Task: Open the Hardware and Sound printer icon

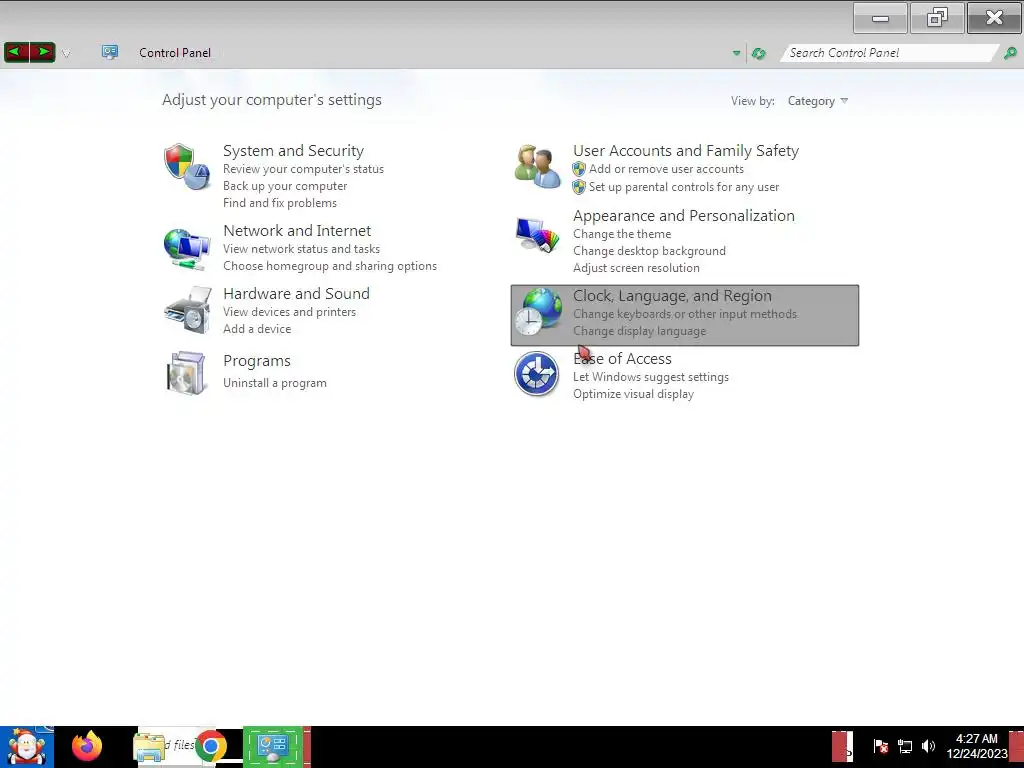Action: click(x=188, y=310)
